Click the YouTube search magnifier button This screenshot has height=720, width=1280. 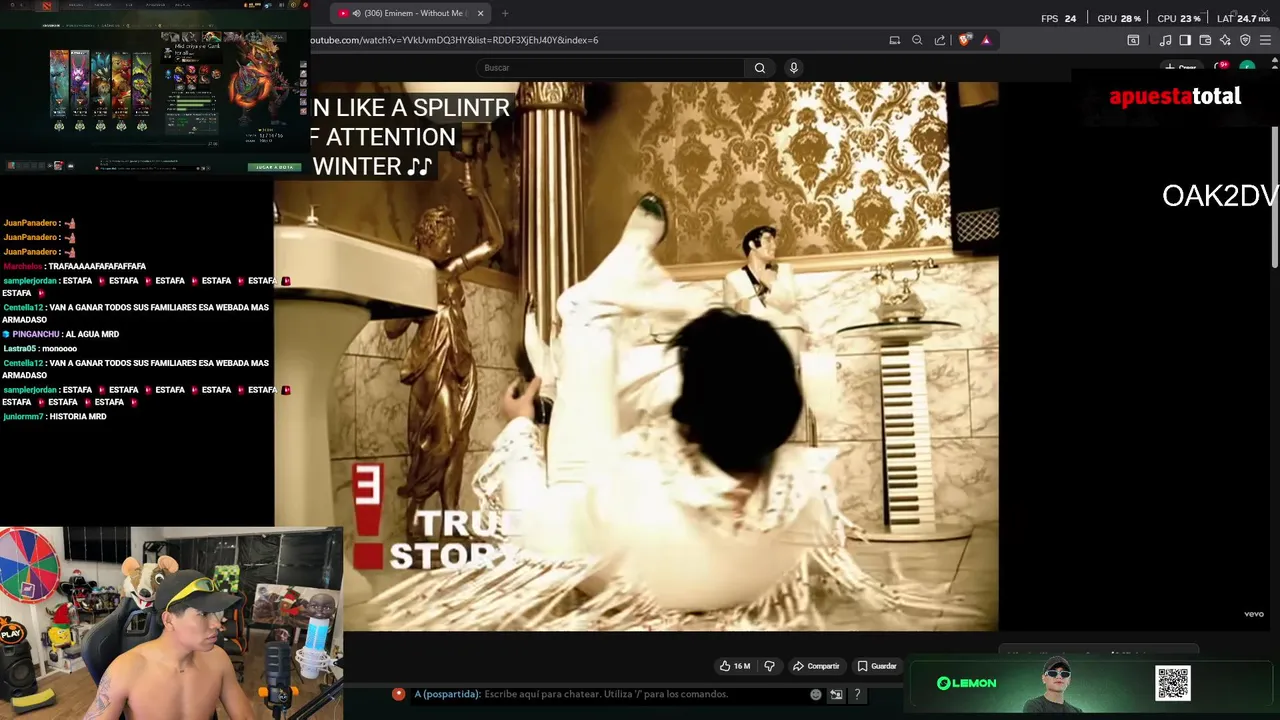[760, 68]
